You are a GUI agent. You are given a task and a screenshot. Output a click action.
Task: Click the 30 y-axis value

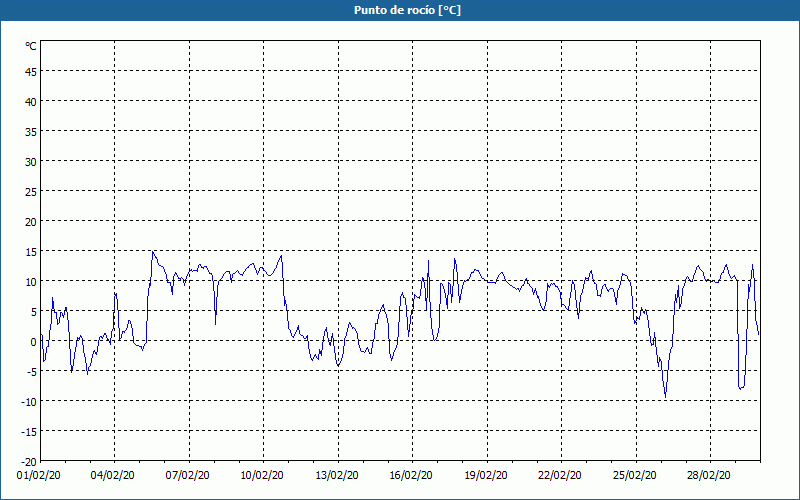point(31,162)
